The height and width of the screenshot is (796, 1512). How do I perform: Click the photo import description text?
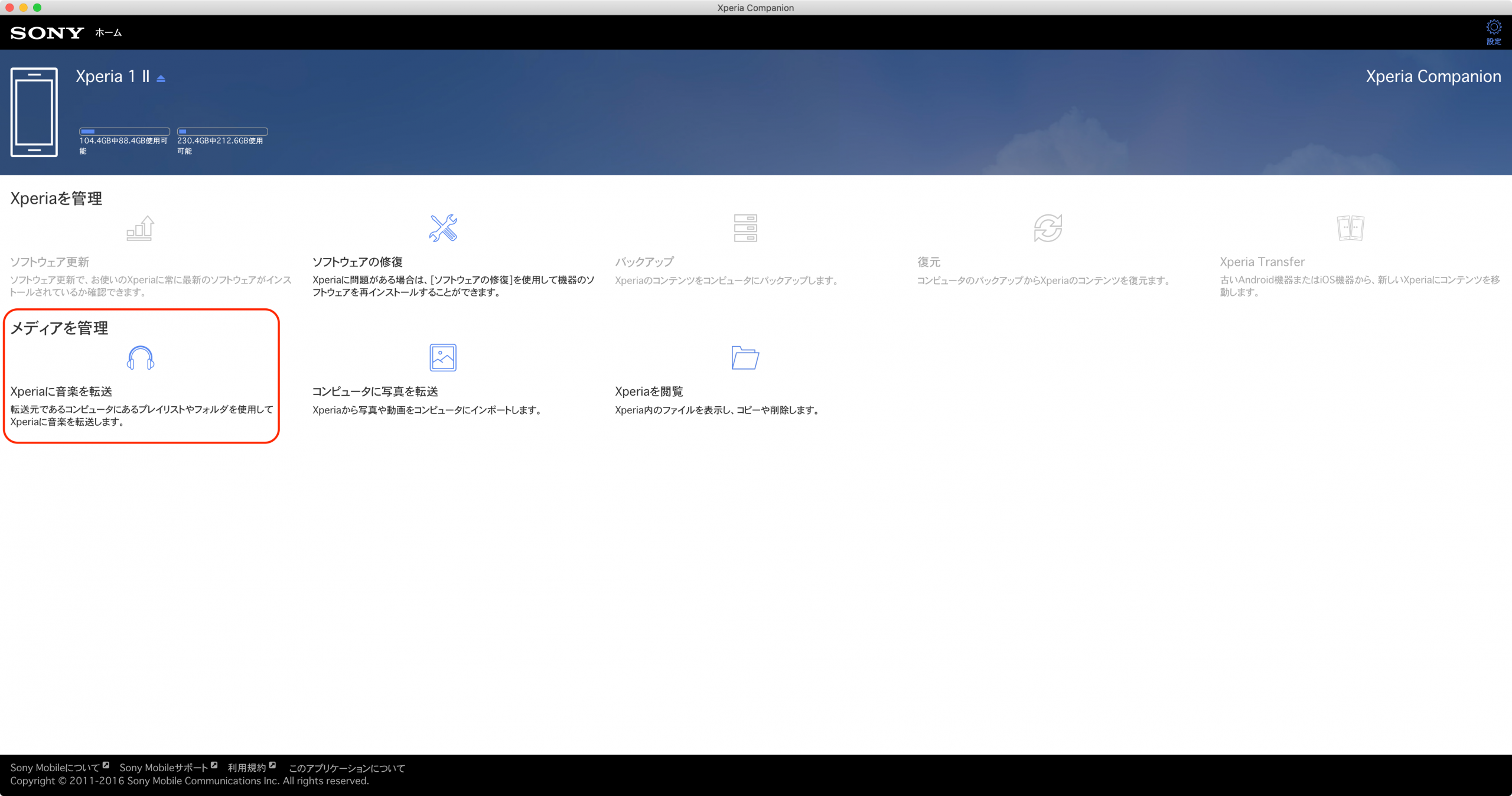pos(427,410)
